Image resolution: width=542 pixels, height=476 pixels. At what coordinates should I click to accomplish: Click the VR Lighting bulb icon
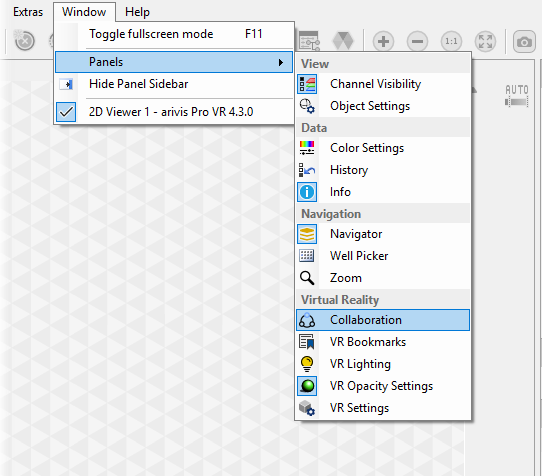click(307, 364)
